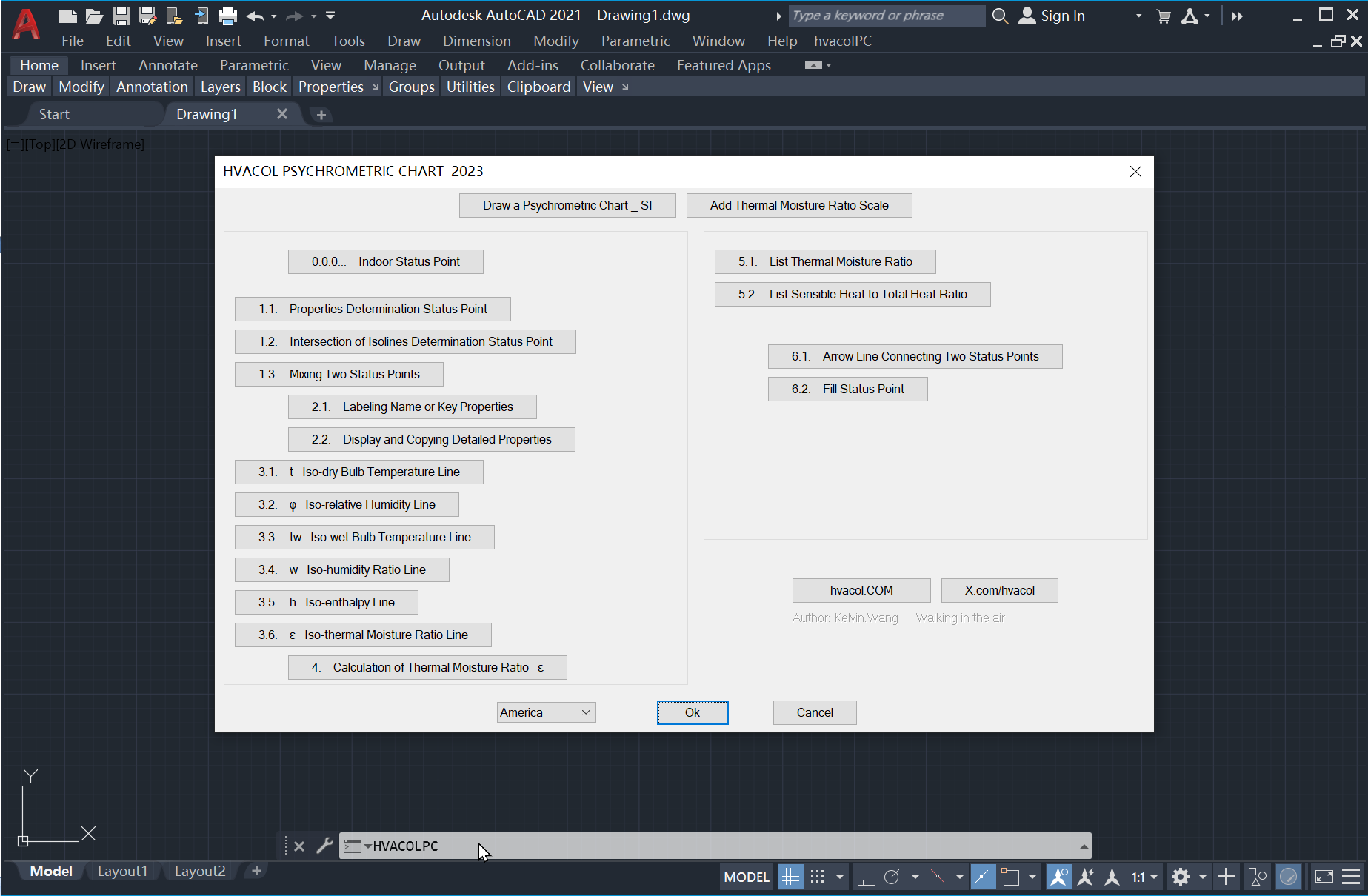
Task: Click Add Thermal Moisture Ratio Scale button
Action: (x=799, y=205)
